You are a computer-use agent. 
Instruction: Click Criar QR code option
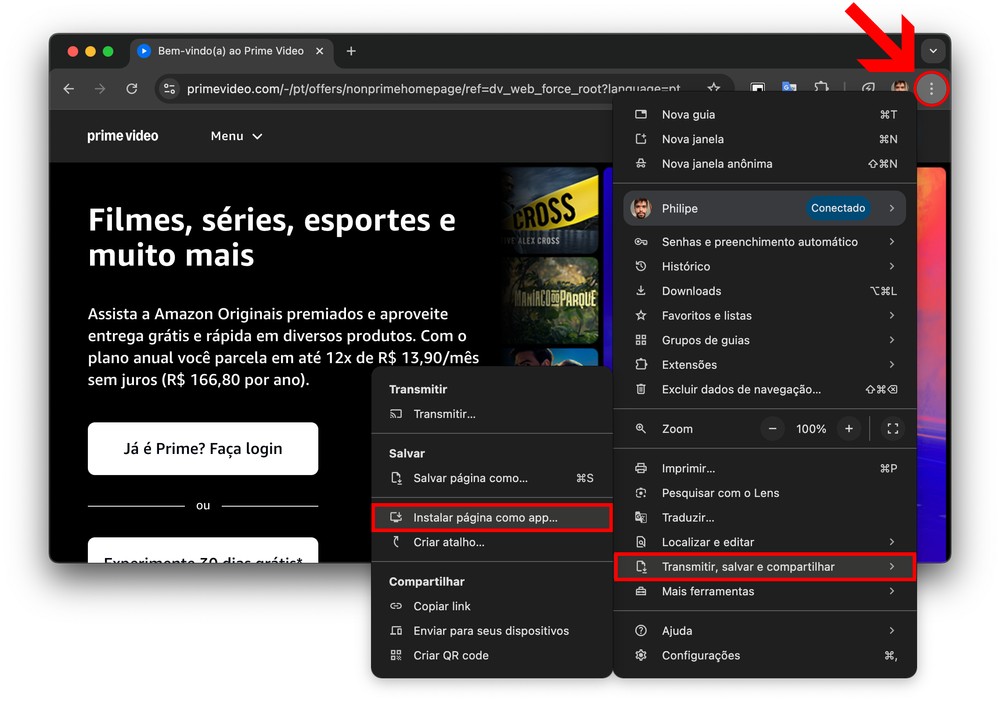pyautogui.click(x=492, y=655)
